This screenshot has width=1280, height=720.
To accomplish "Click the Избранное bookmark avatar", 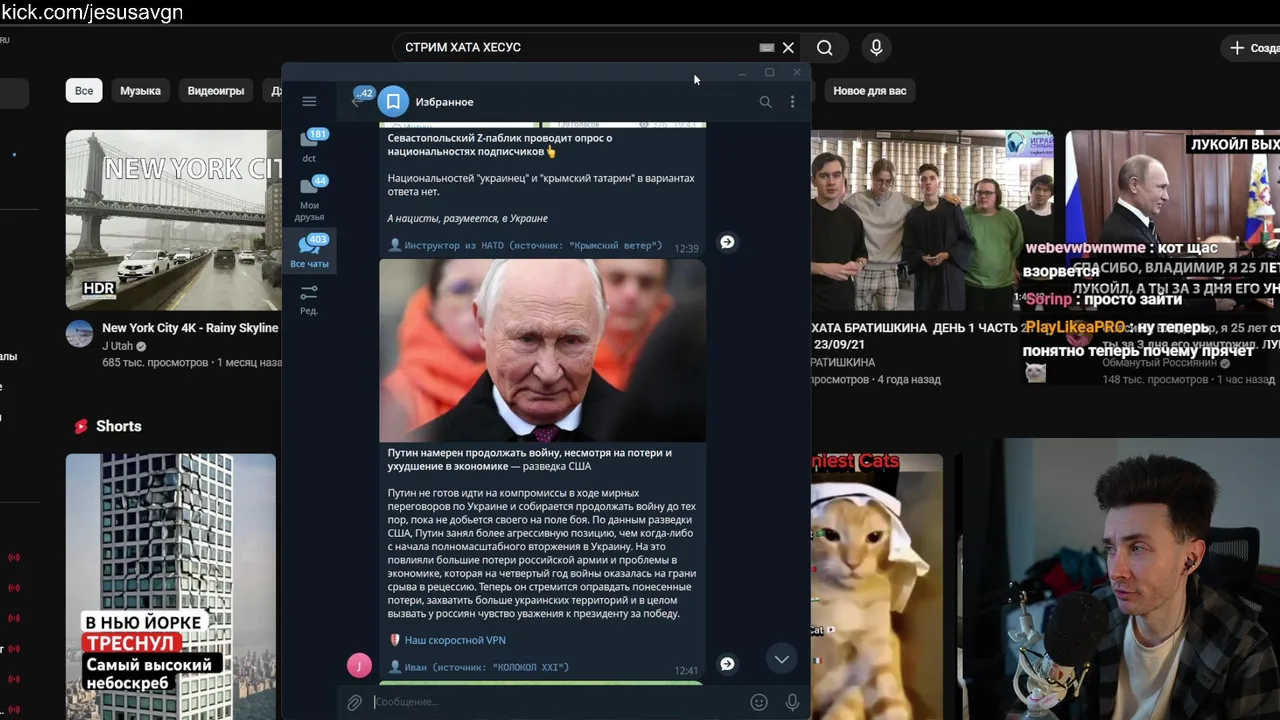I will 393,102.
